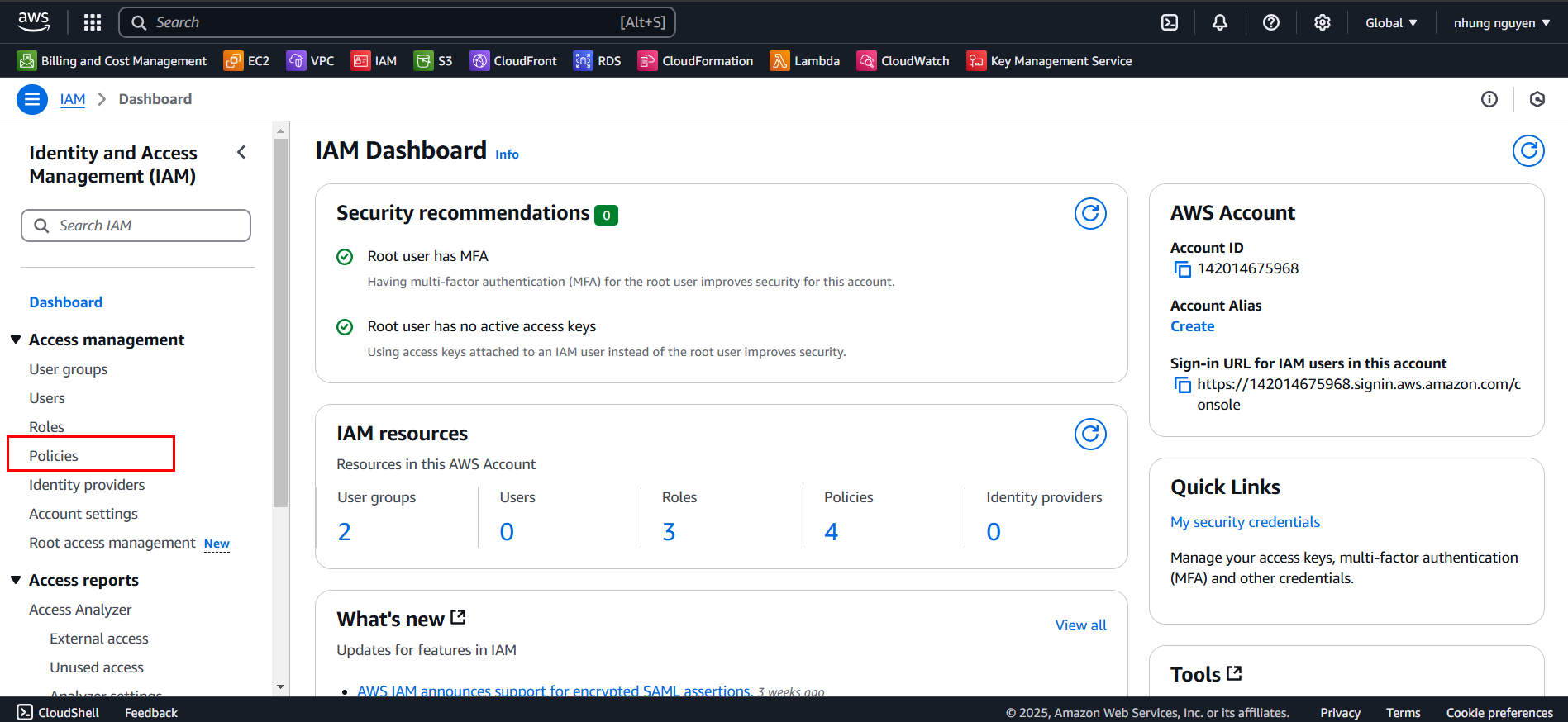The height and width of the screenshot is (722, 1568).
Task: Open the CloudWatch service shortcut
Action: [903, 60]
